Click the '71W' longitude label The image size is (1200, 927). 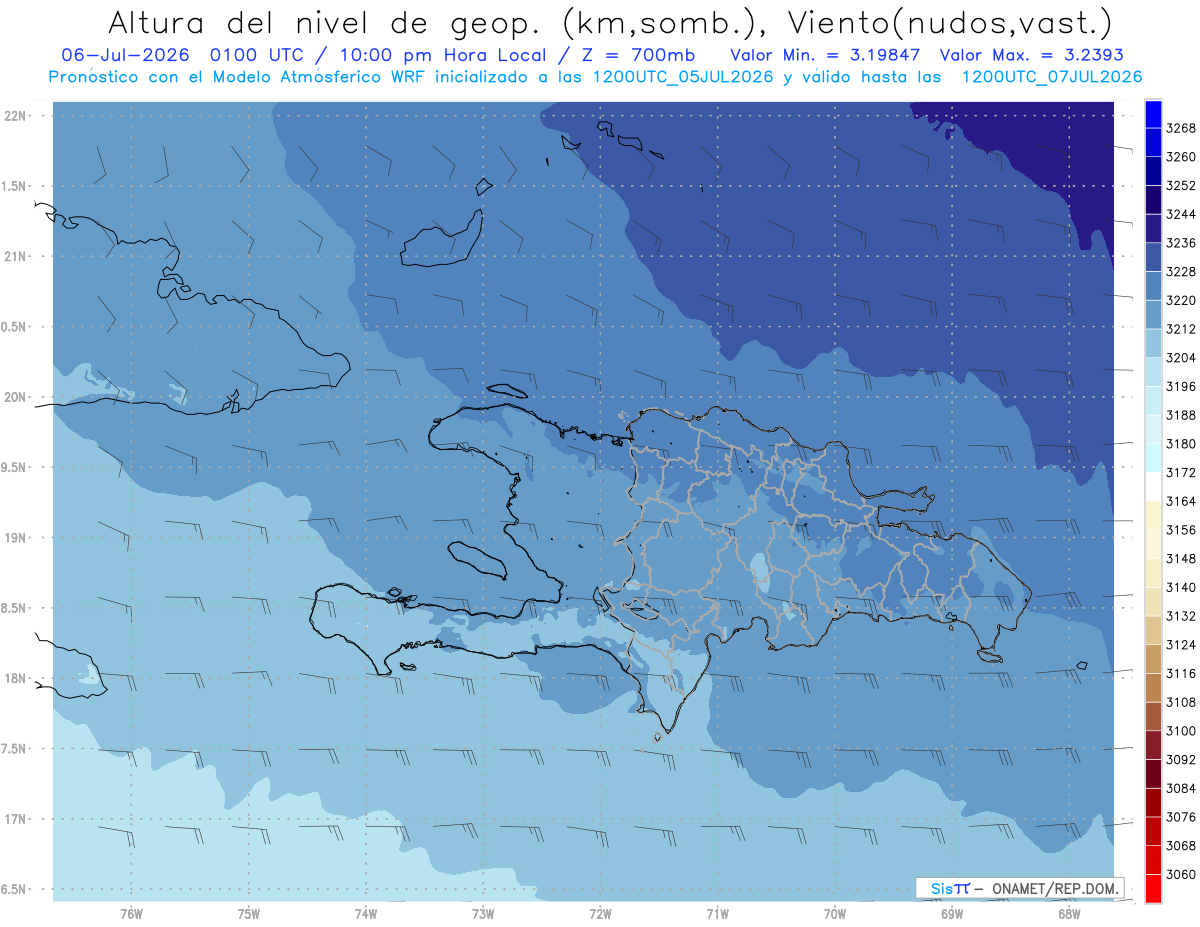pos(717,913)
